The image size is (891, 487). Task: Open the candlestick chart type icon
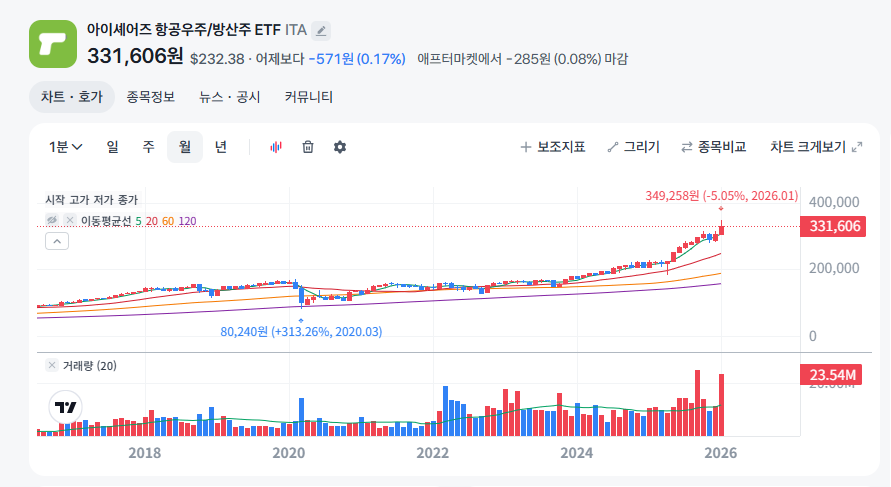pyautogui.click(x=276, y=147)
